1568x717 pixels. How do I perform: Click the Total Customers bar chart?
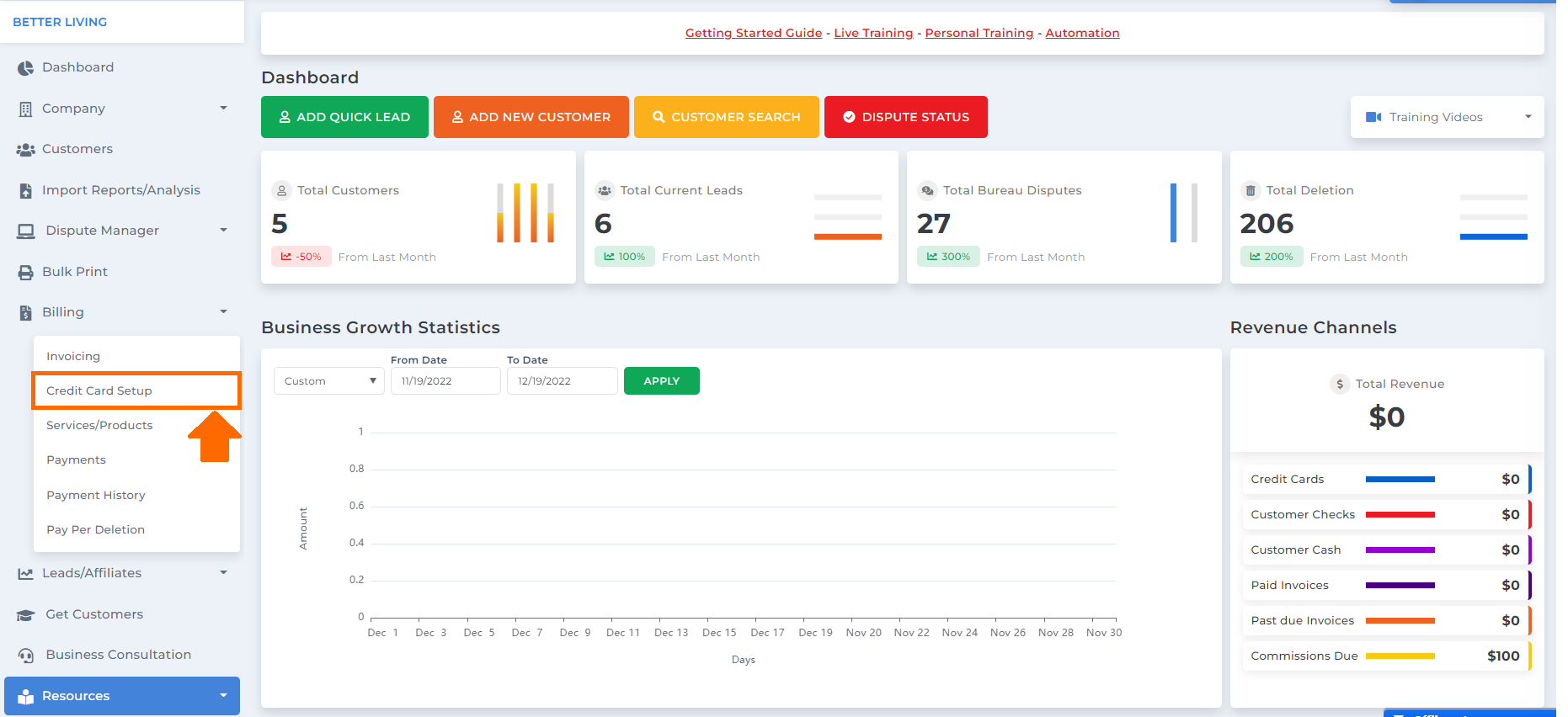(525, 213)
